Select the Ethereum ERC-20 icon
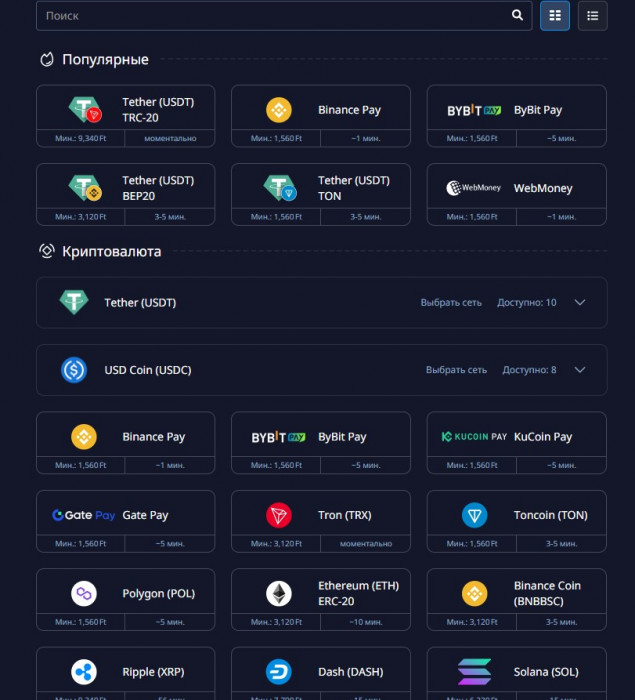 (279, 593)
